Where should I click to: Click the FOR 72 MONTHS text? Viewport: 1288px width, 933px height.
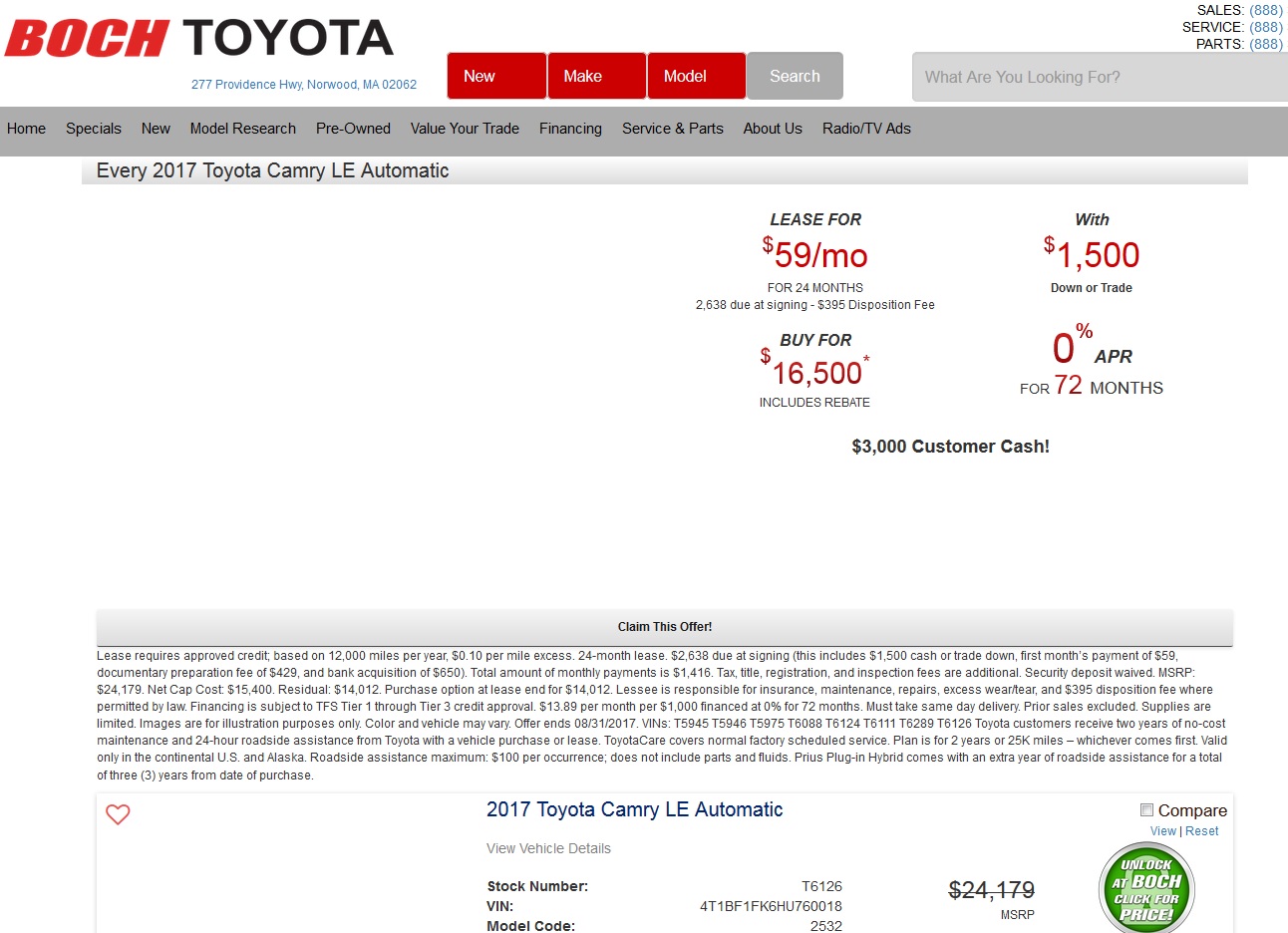click(1092, 386)
